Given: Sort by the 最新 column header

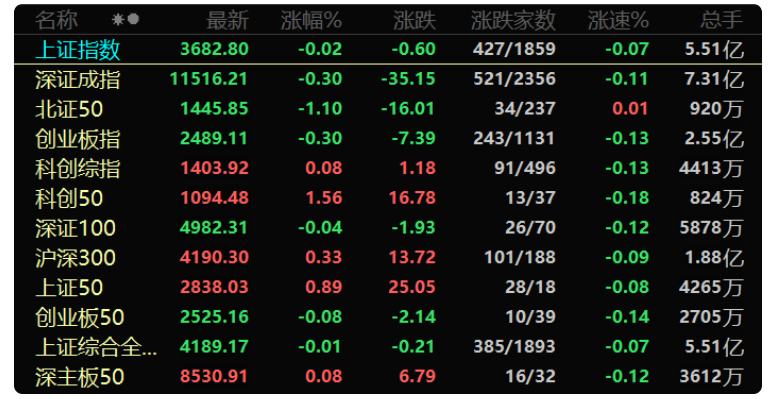Looking at the screenshot, I should 228,20.
